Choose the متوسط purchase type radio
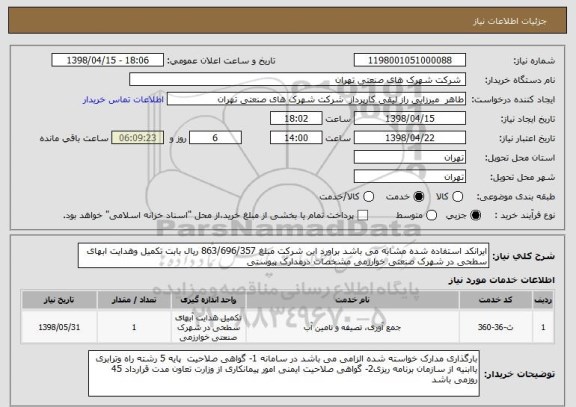Image resolution: width=576 pixels, height=407 pixels. (431, 215)
